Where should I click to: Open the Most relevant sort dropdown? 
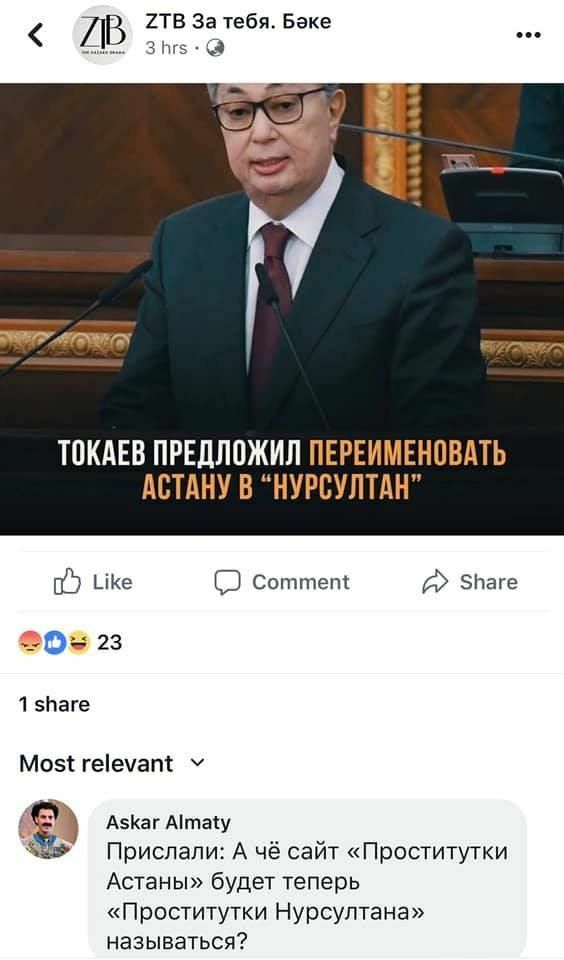pos(112,763)
